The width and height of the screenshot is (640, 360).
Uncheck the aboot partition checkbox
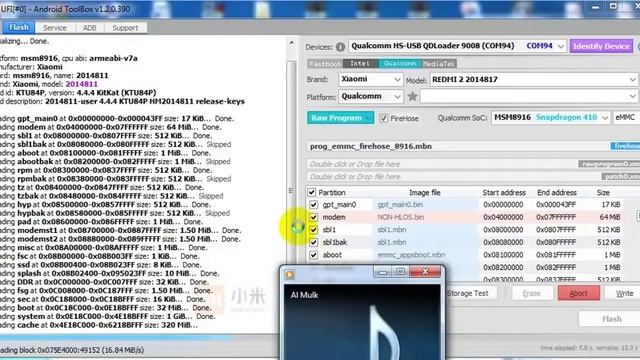pyautogui.click(x=313, y=255)
